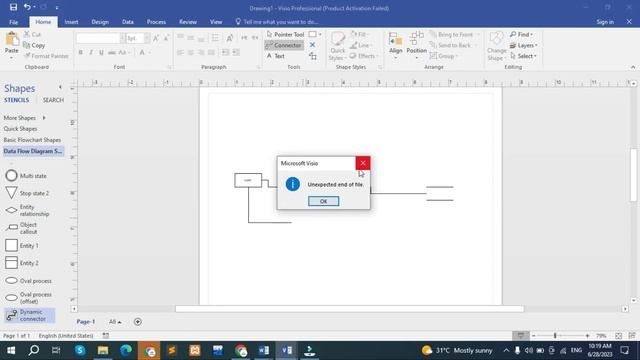The height and width of the screenshot is (360, 640).
Task: Click the macro recording status bar icon
Action: click(x=106, y=336)
